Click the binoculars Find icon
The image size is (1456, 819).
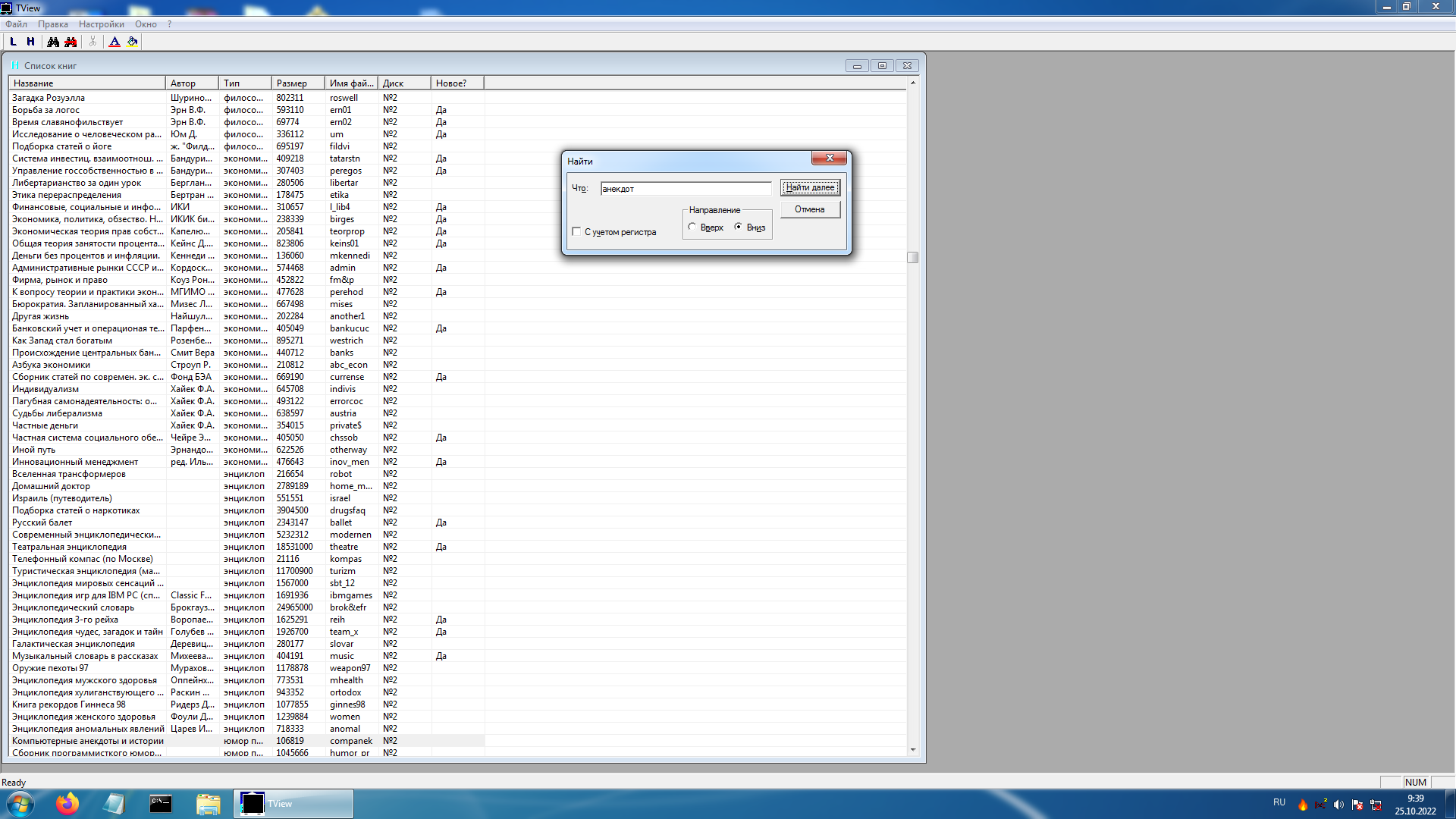click(53, 42)
